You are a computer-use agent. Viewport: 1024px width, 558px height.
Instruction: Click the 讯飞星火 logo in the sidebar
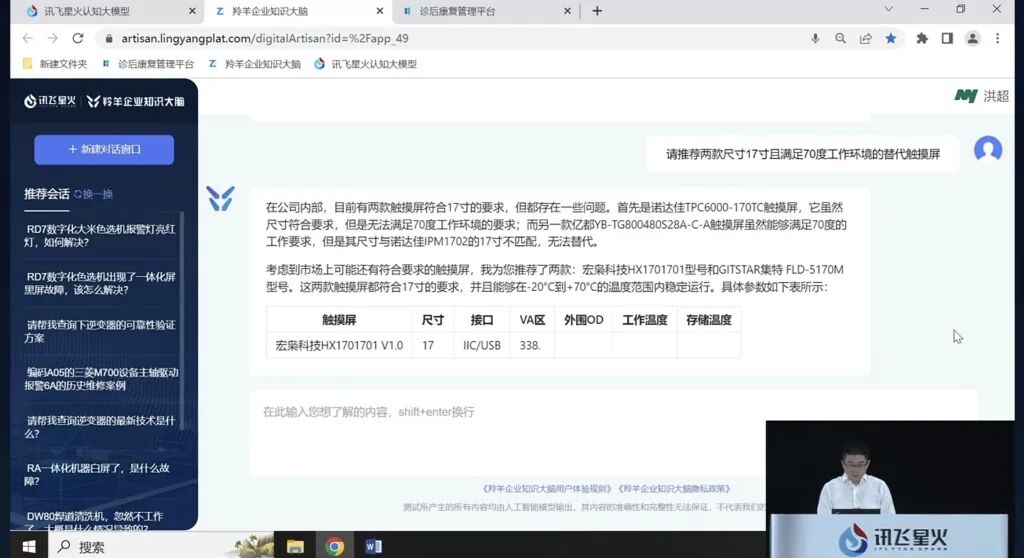[x=50, y=101]
